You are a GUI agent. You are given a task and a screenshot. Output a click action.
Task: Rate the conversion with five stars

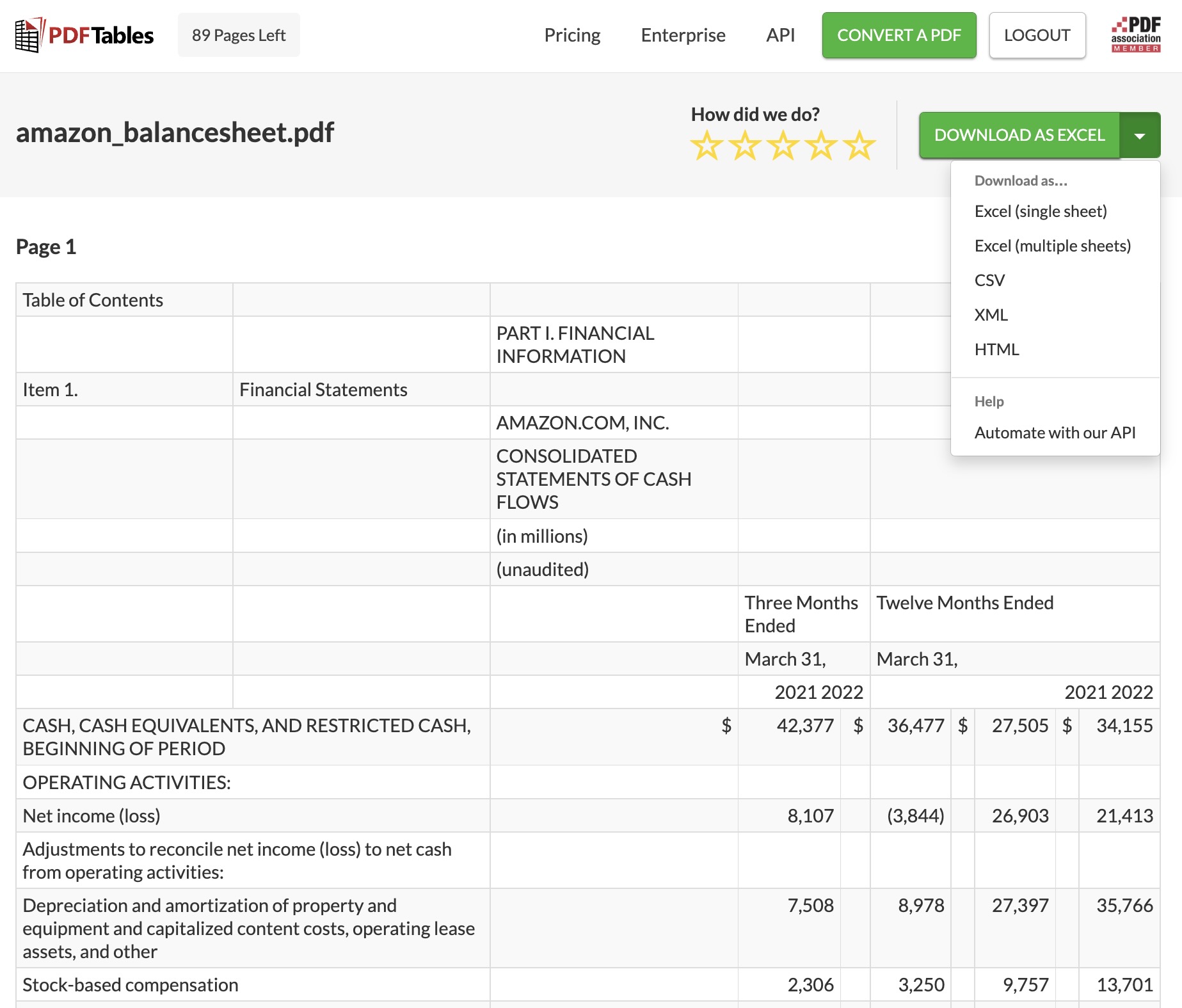click(859, 146)
